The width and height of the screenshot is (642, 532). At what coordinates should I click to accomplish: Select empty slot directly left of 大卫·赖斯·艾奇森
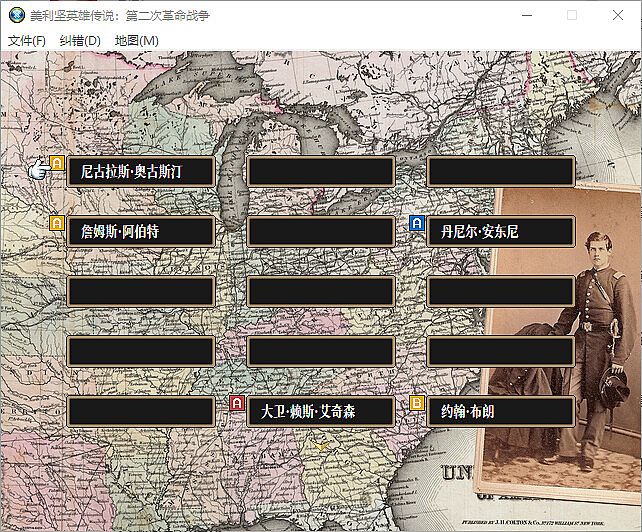point(141,411)
